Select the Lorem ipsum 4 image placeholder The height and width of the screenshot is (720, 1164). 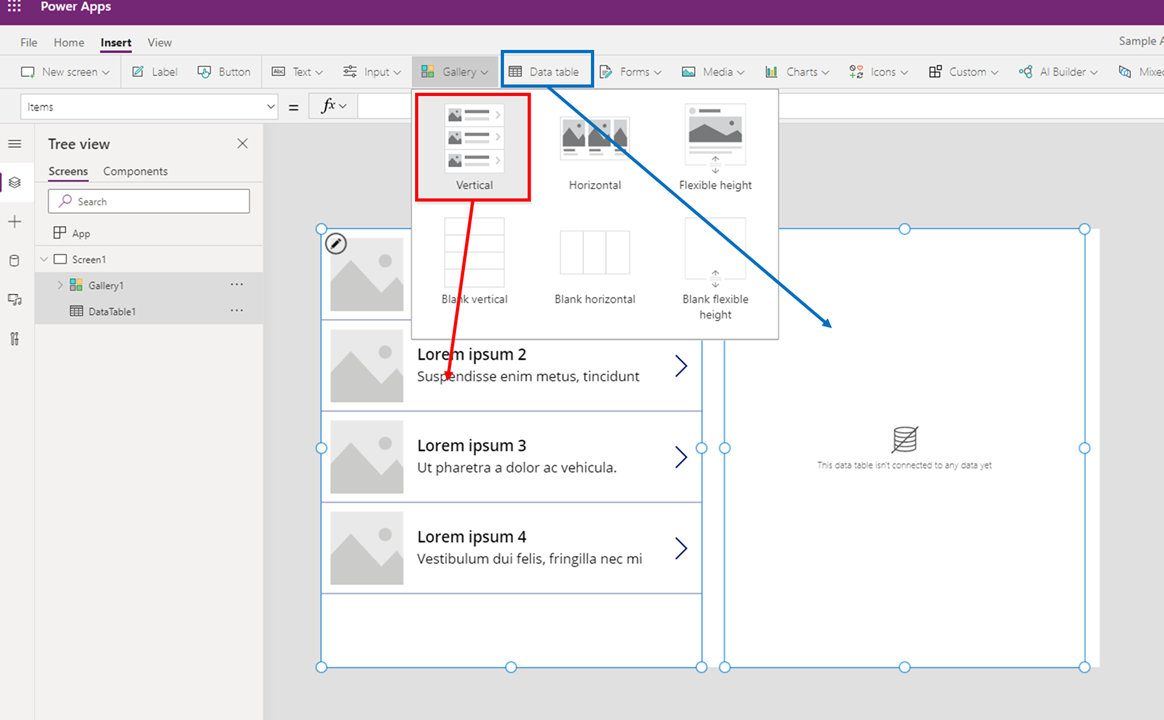[367, 549]
